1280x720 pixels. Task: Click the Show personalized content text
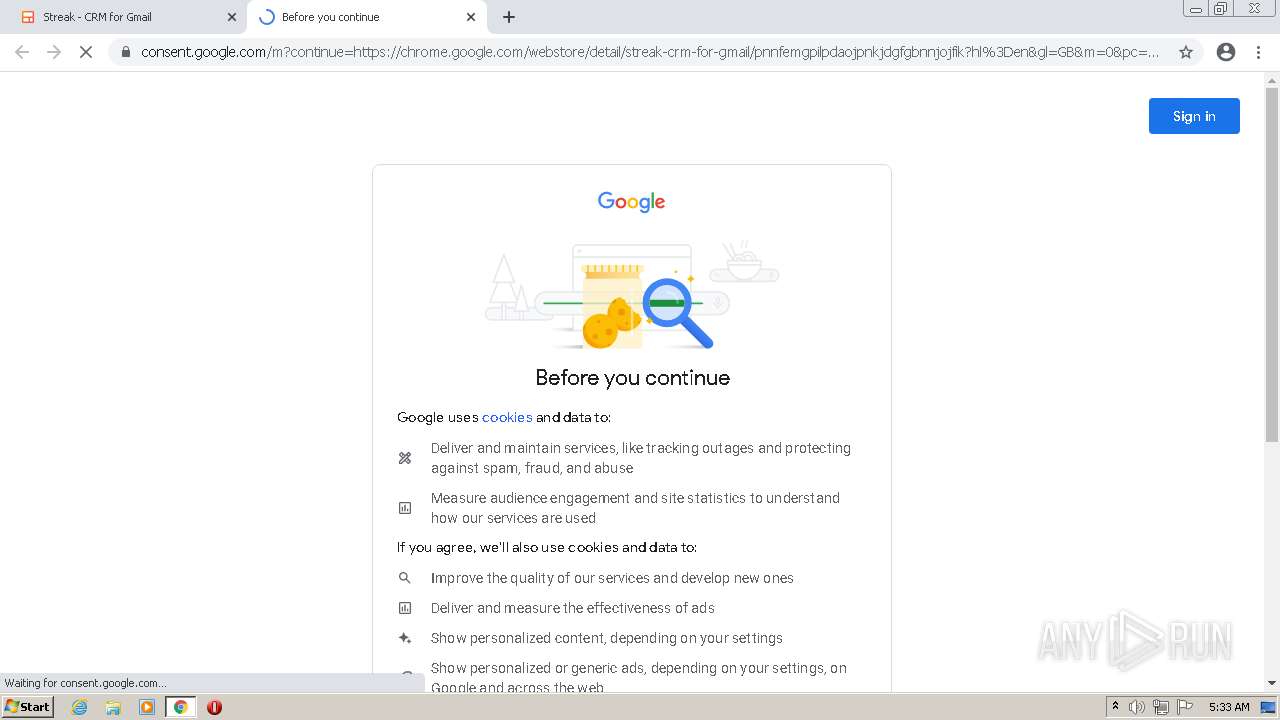pyautogui.click(x=607, y=638)
